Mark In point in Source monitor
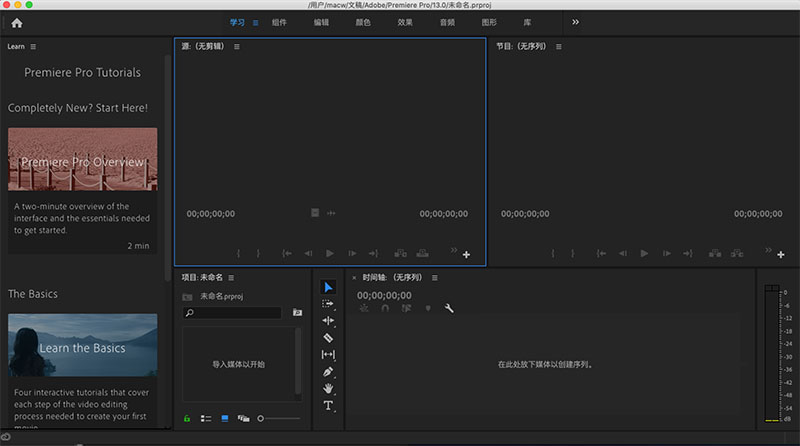This screenshot has width=800, height=446. (x=238, y=253)
